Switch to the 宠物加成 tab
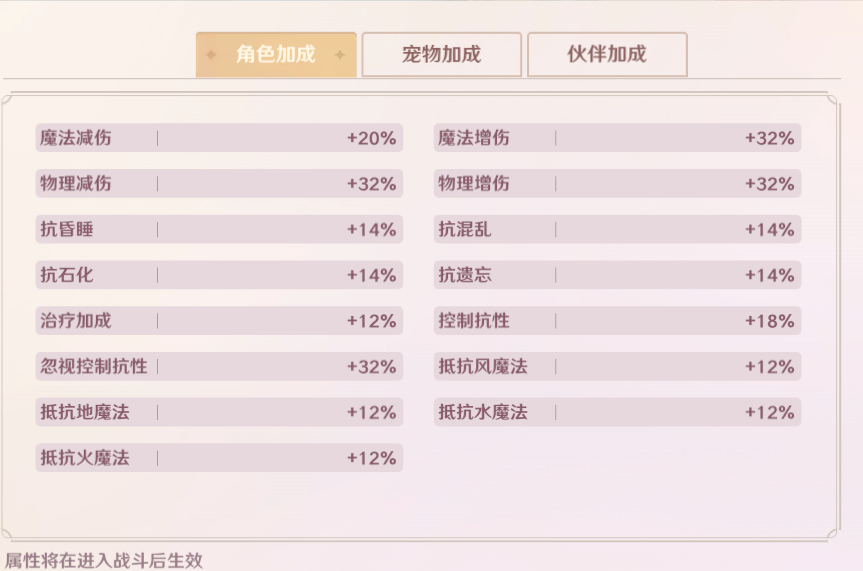Image resolution: width=863 pixels, height=571 pixels. point(441,55)
